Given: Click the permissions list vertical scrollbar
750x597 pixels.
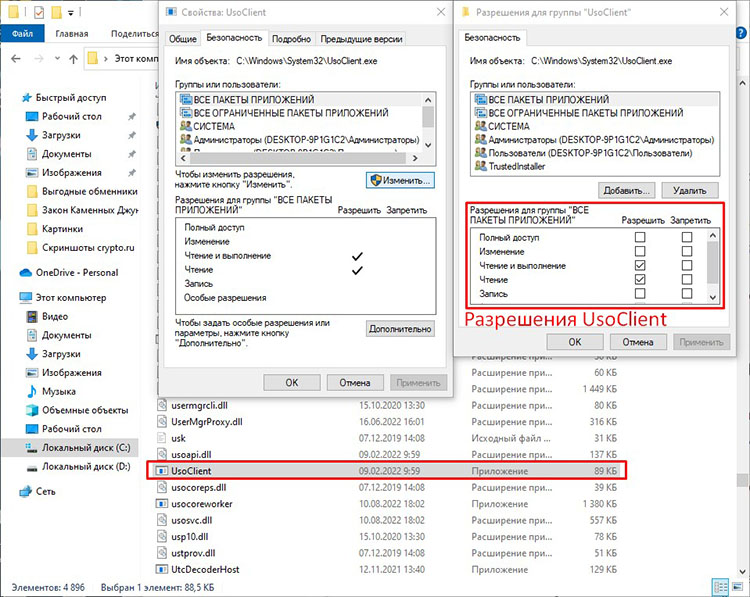Looking at the screenshot, I should click(x=712, y=266).
